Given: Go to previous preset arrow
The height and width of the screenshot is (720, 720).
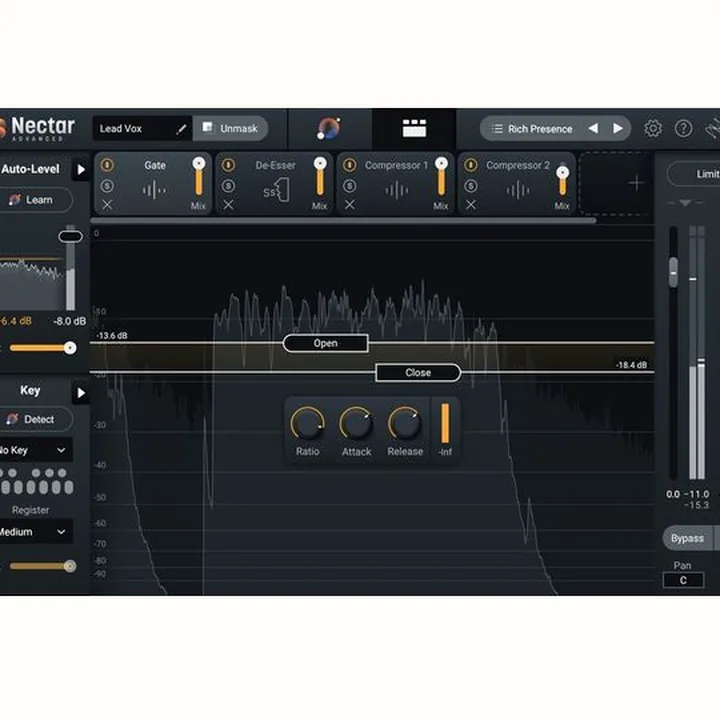Looking at the screenshot, I should pos(593,129).
